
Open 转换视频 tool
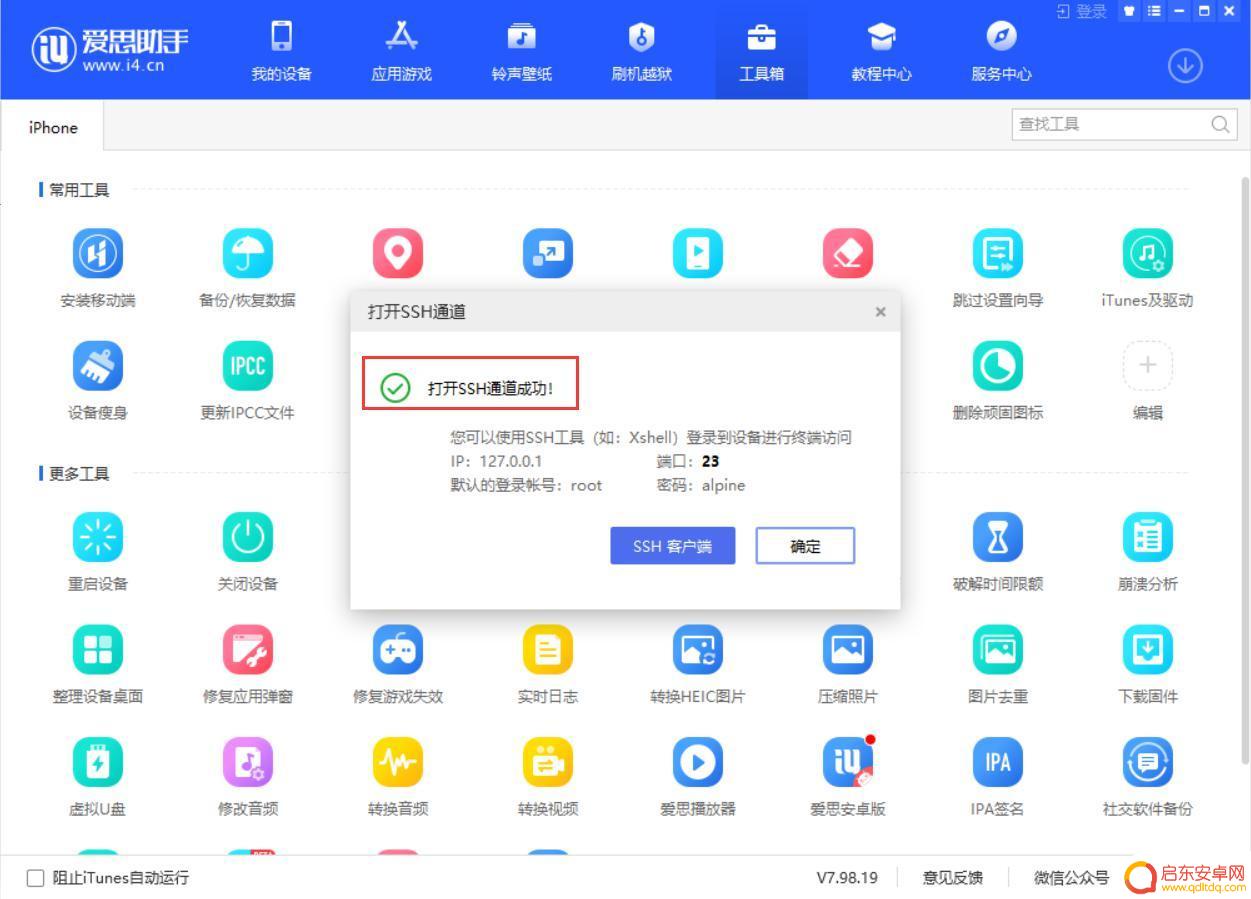click(x=548, y=762)
